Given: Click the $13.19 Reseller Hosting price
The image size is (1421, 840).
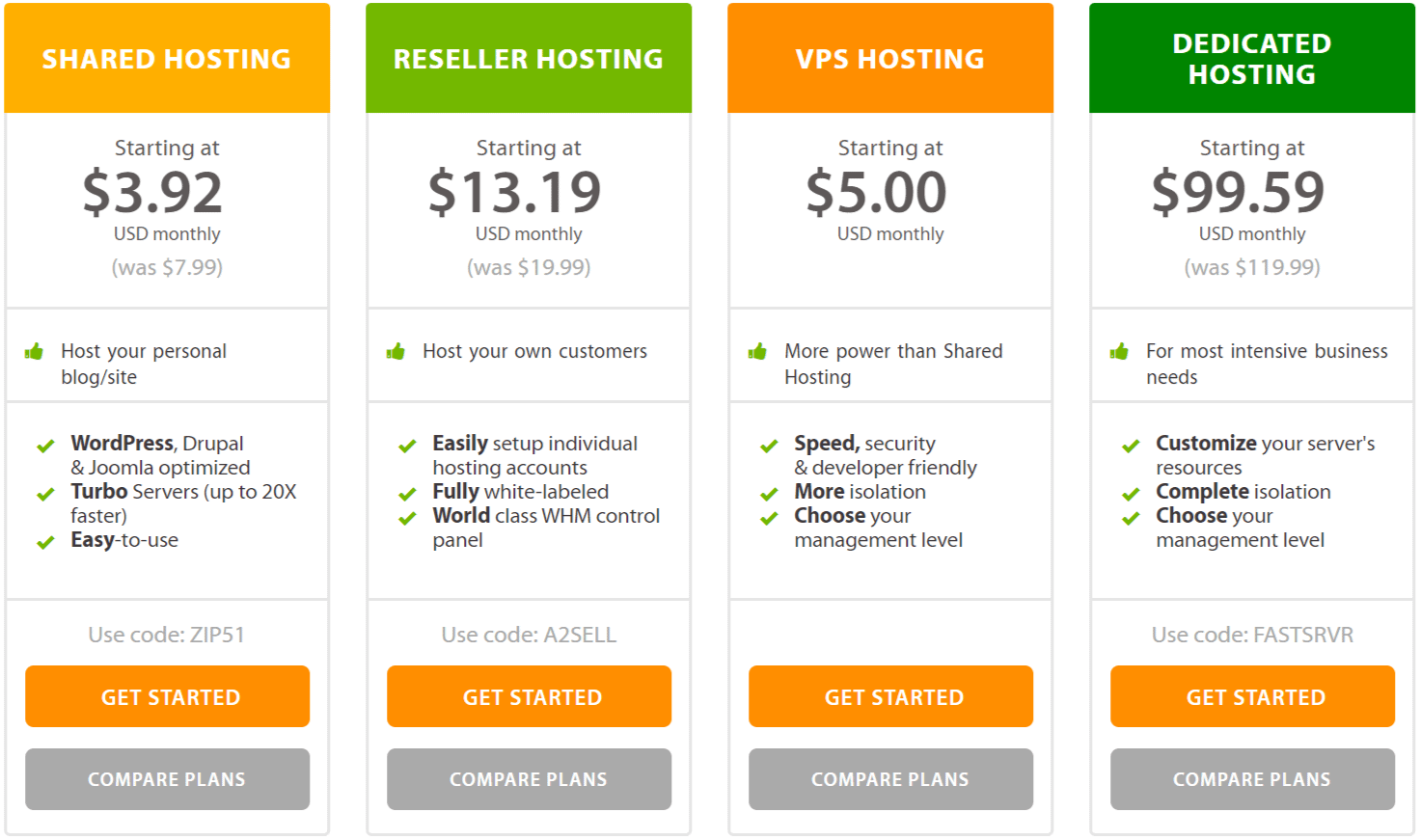Looking at the screenshot, I should coord(529,192).
